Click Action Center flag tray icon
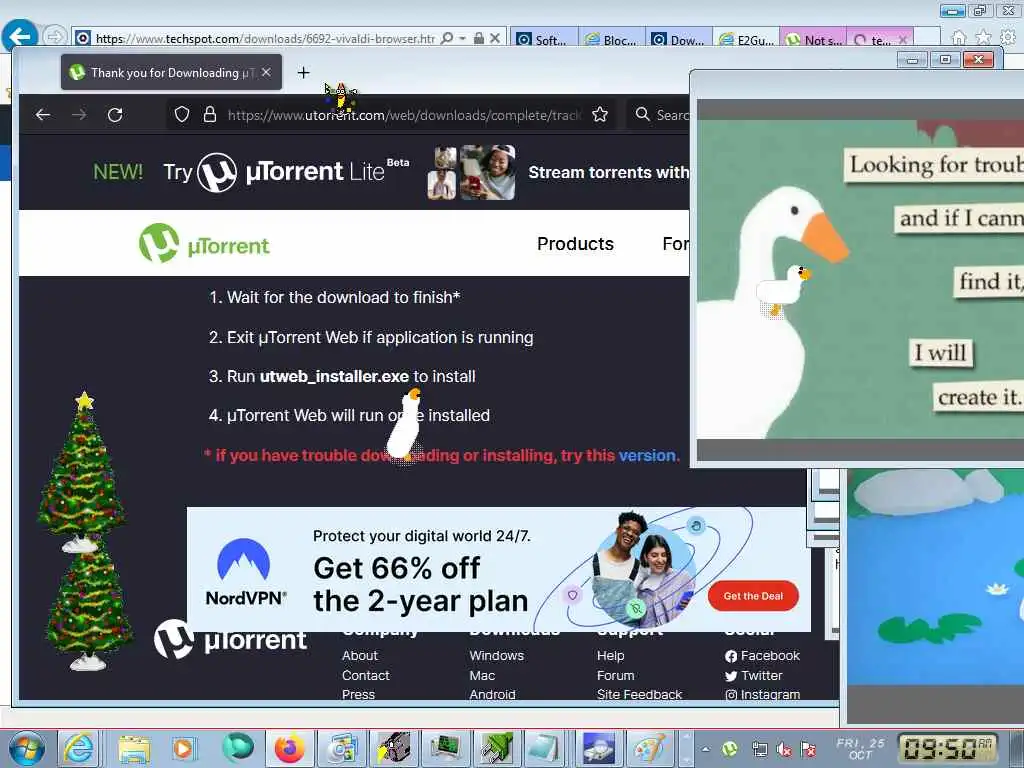The width and height of the screenshot is (1024, 768). (808, 750)
